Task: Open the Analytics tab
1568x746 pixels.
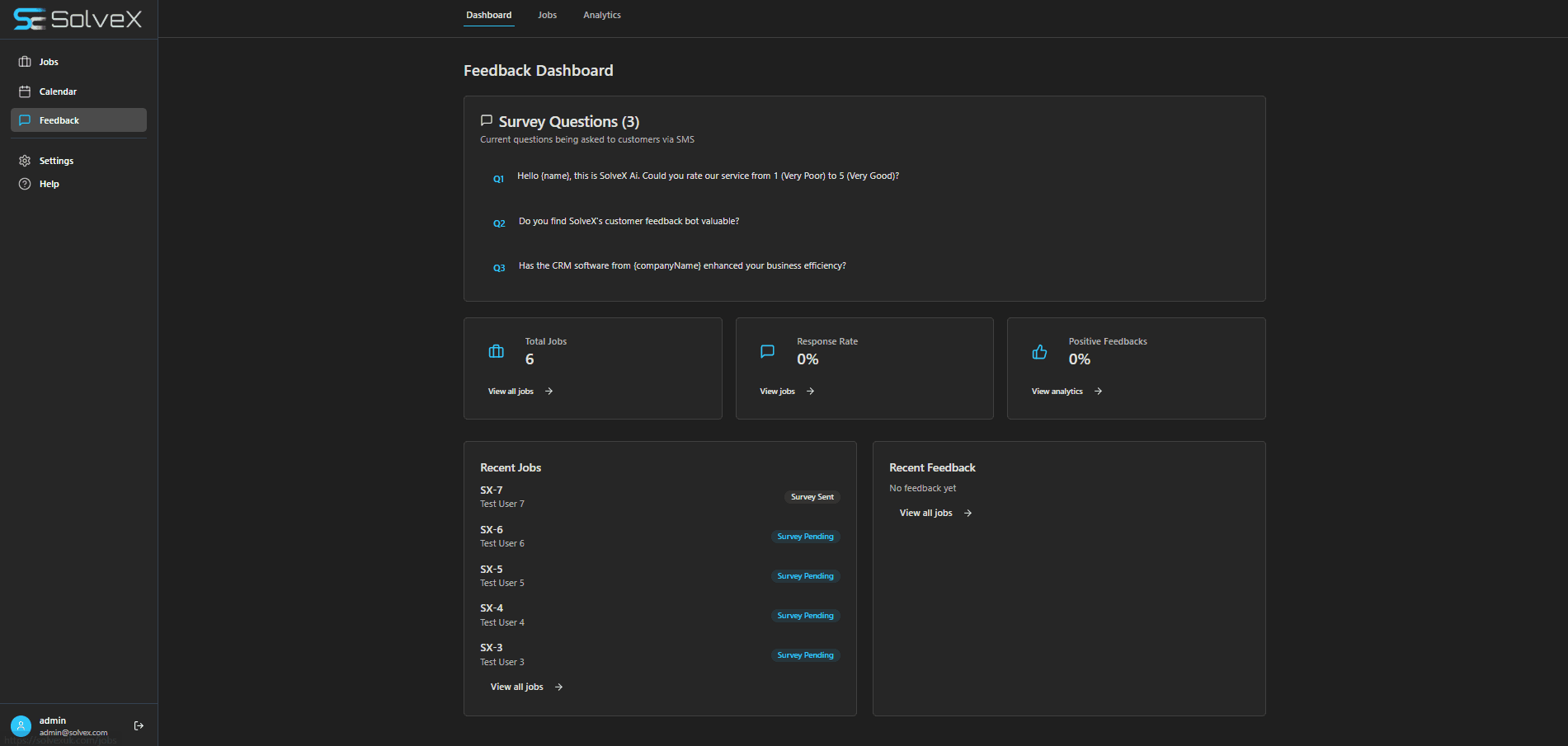Action: click(x=602, y=15)
